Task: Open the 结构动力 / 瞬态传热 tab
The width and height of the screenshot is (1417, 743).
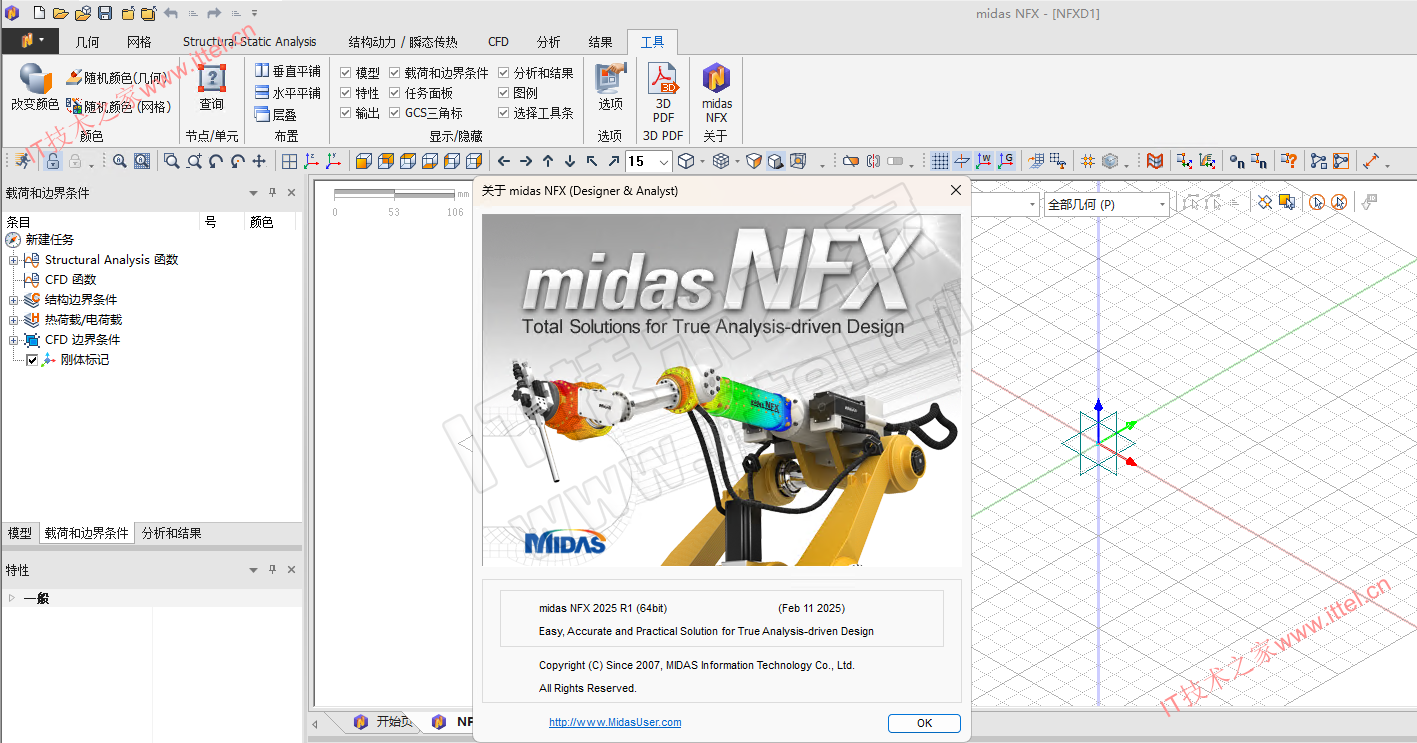Action: point(403,42)
